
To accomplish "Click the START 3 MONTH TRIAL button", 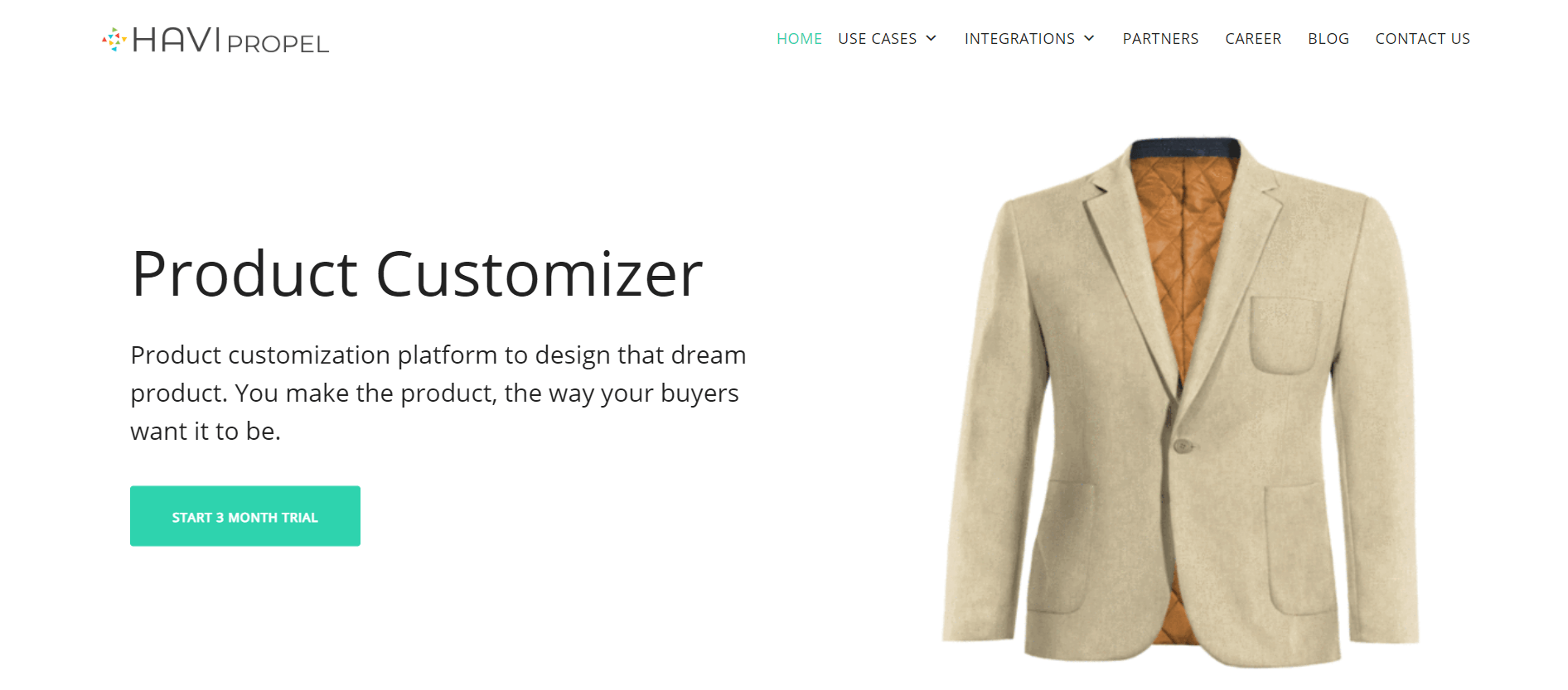I will coord(245,516).
